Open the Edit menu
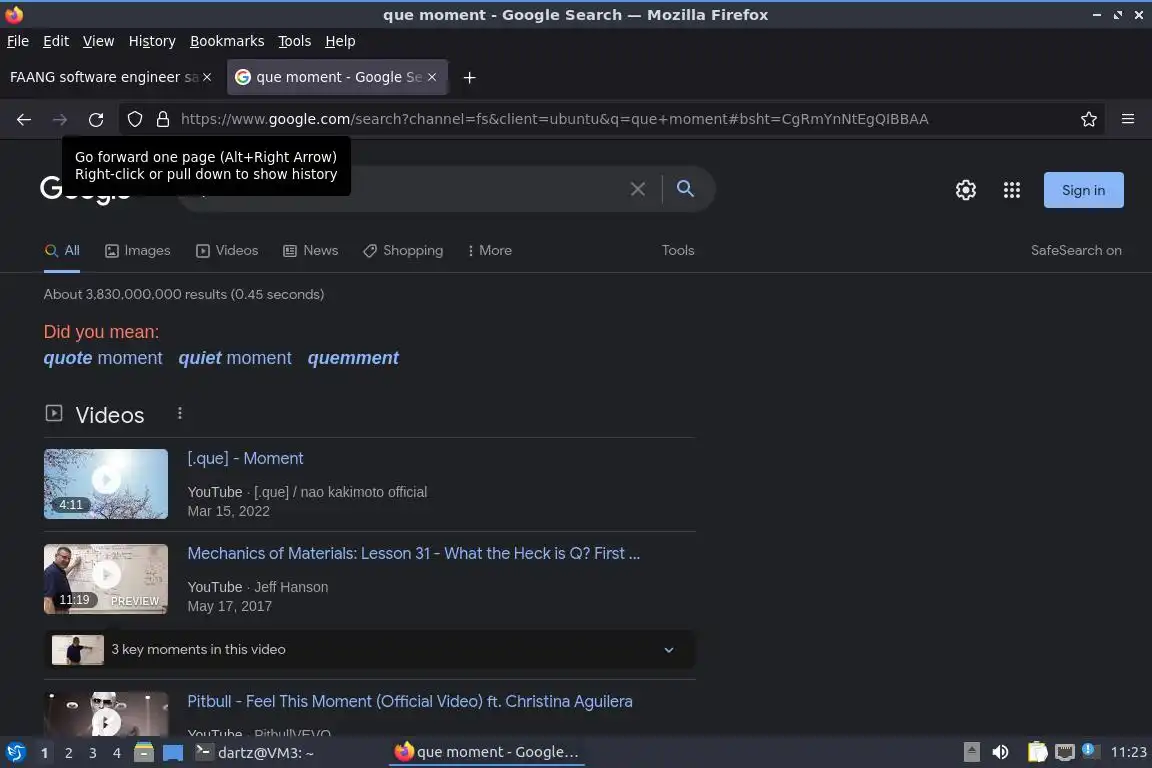The height and width of the screenshot is (768, 1152). click(x=56, y=41)
